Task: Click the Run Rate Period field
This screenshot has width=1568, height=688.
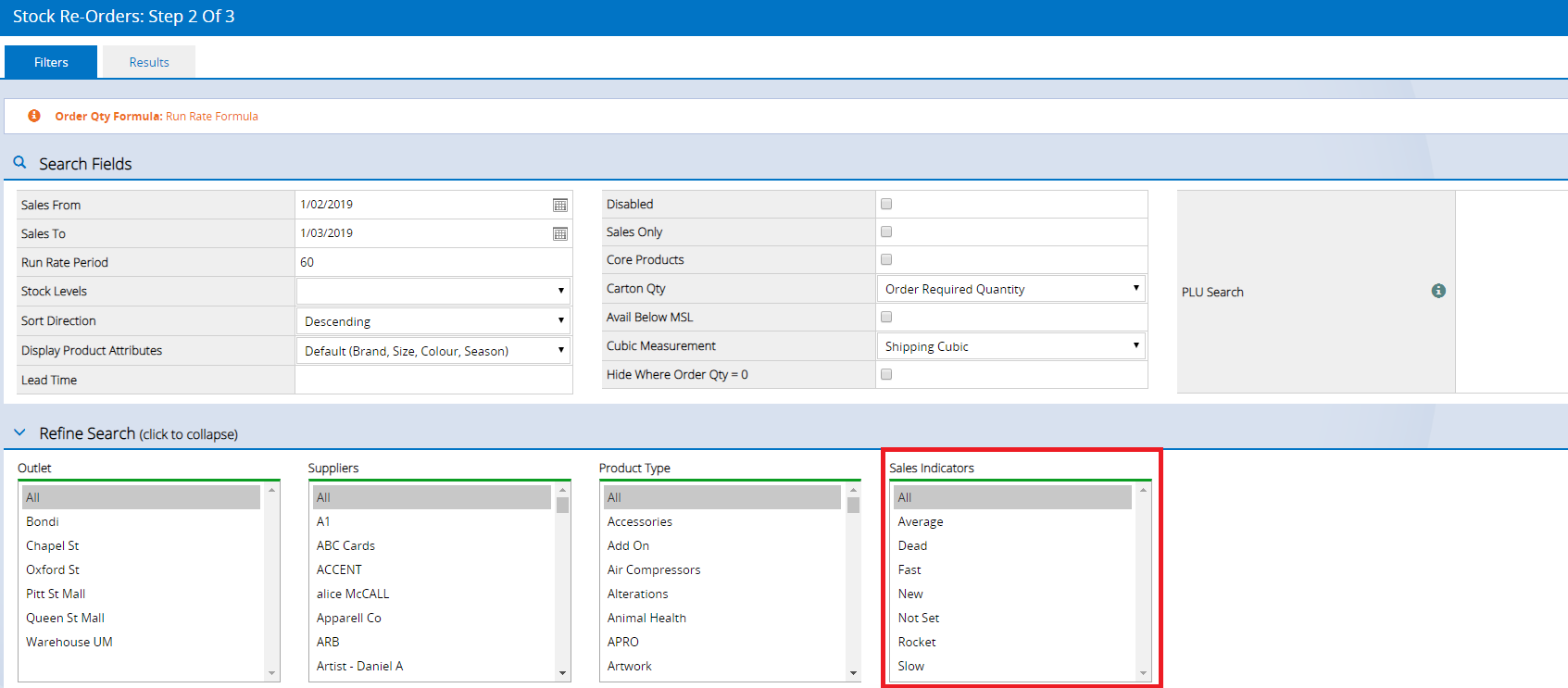Action: click(433, 262)
